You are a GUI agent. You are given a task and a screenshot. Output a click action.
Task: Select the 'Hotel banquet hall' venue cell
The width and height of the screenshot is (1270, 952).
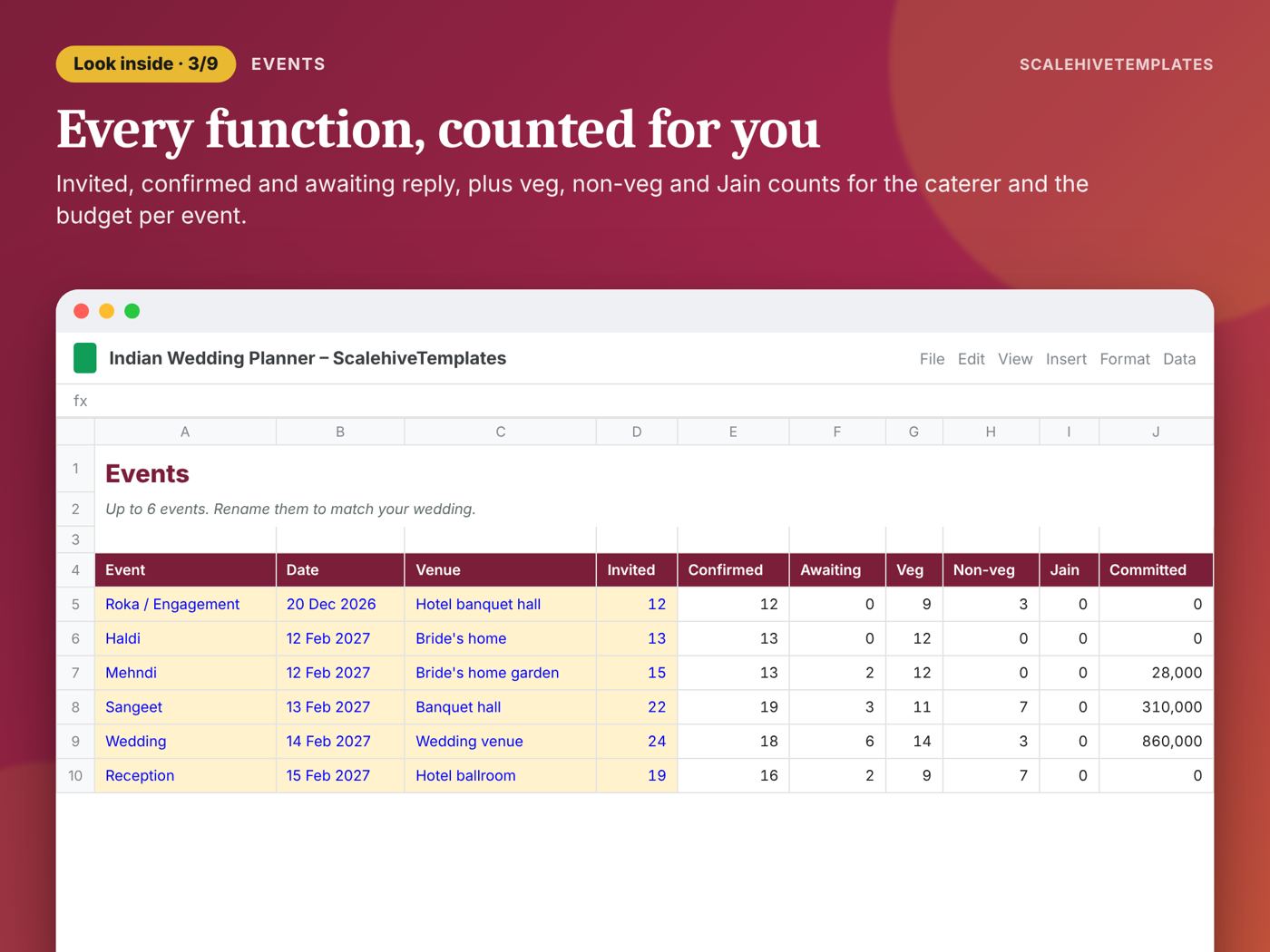(x=501, y=605)
